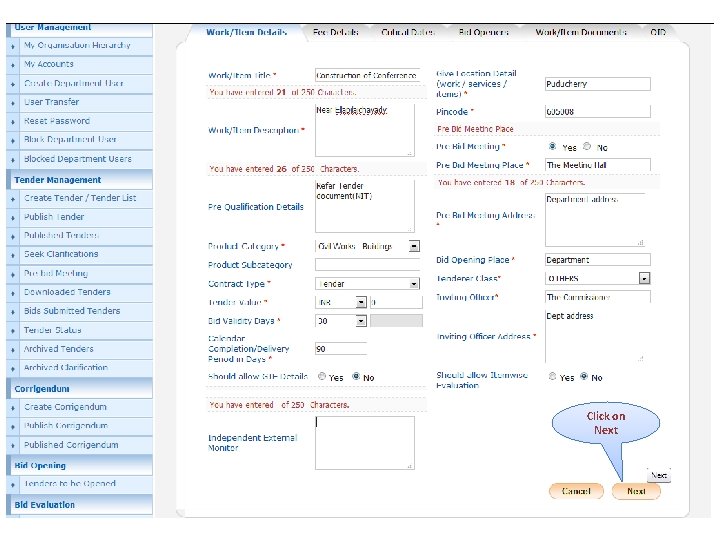Click bullet icon beside Blocked Department Users
720x540 pixels.
[13, 160]
